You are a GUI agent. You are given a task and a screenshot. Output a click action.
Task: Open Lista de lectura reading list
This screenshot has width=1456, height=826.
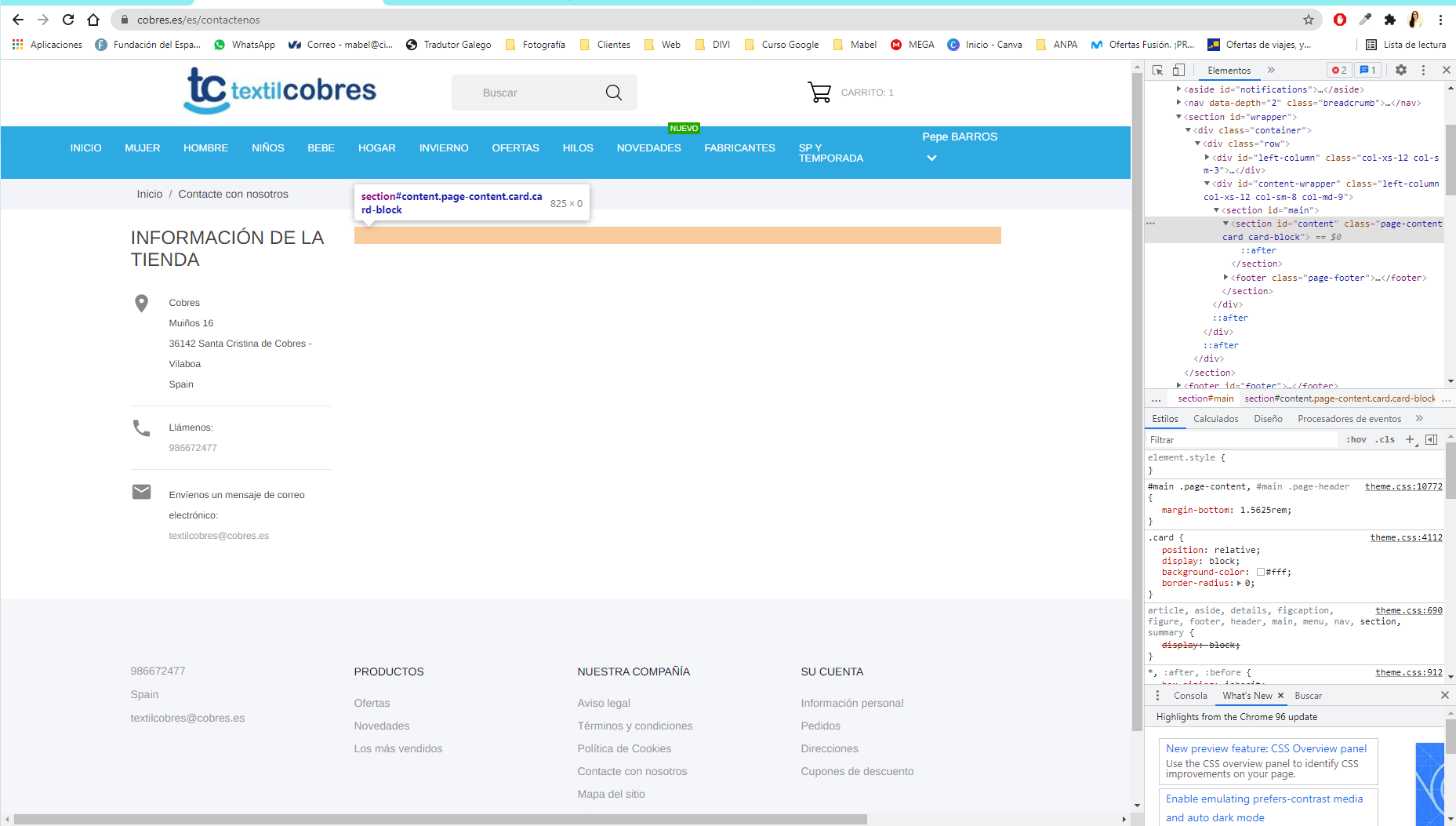point(1406,45)
